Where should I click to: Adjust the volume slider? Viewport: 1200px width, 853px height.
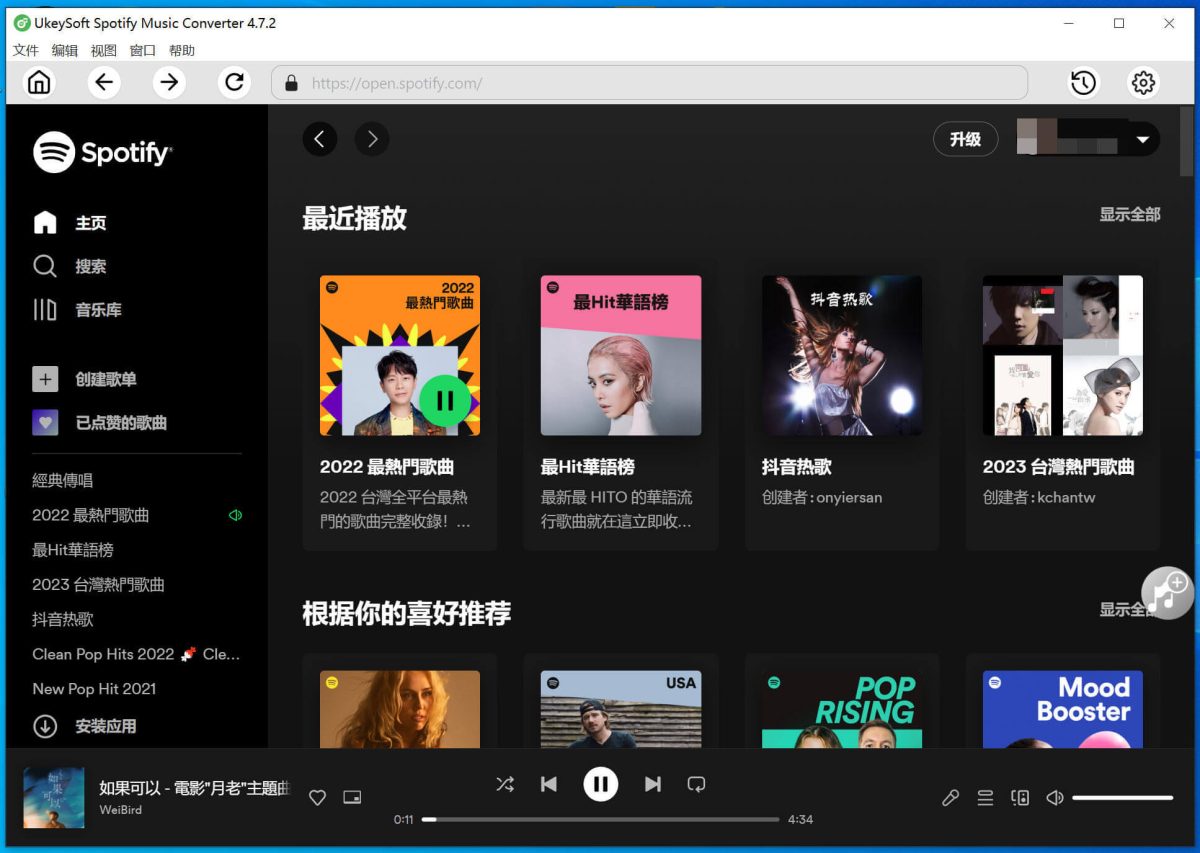1122,798
